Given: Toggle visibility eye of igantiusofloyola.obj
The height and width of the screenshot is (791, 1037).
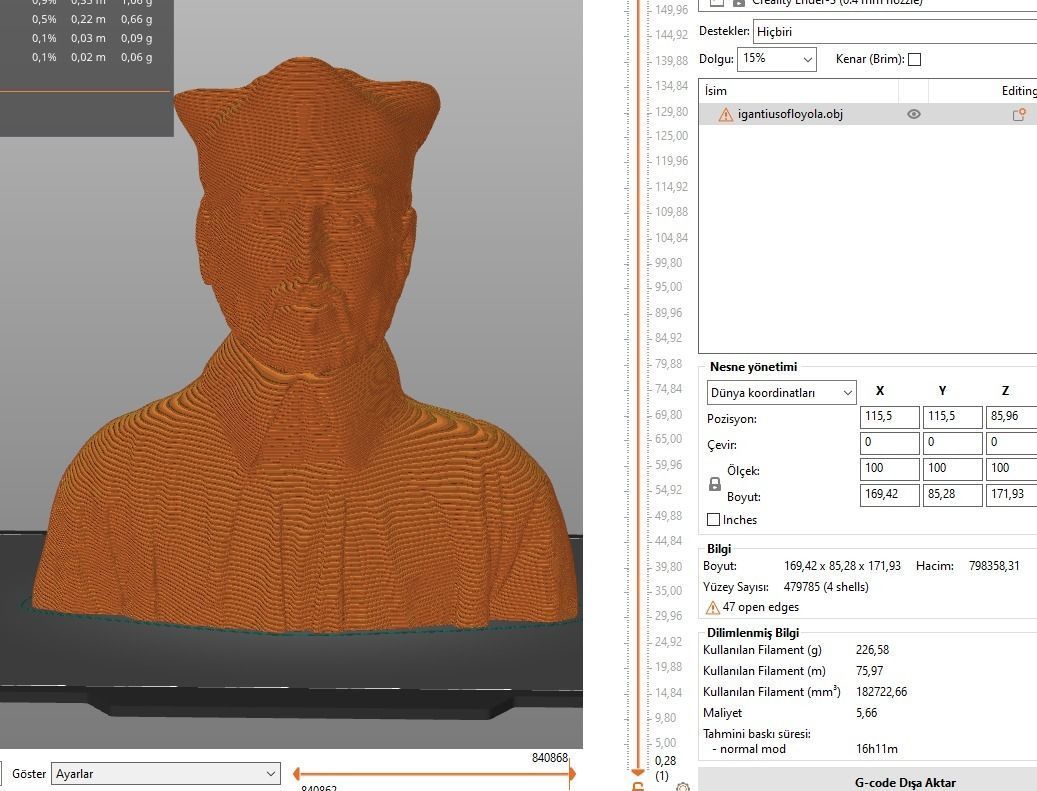Looking at the screenshot, I should tap(913, 114).
